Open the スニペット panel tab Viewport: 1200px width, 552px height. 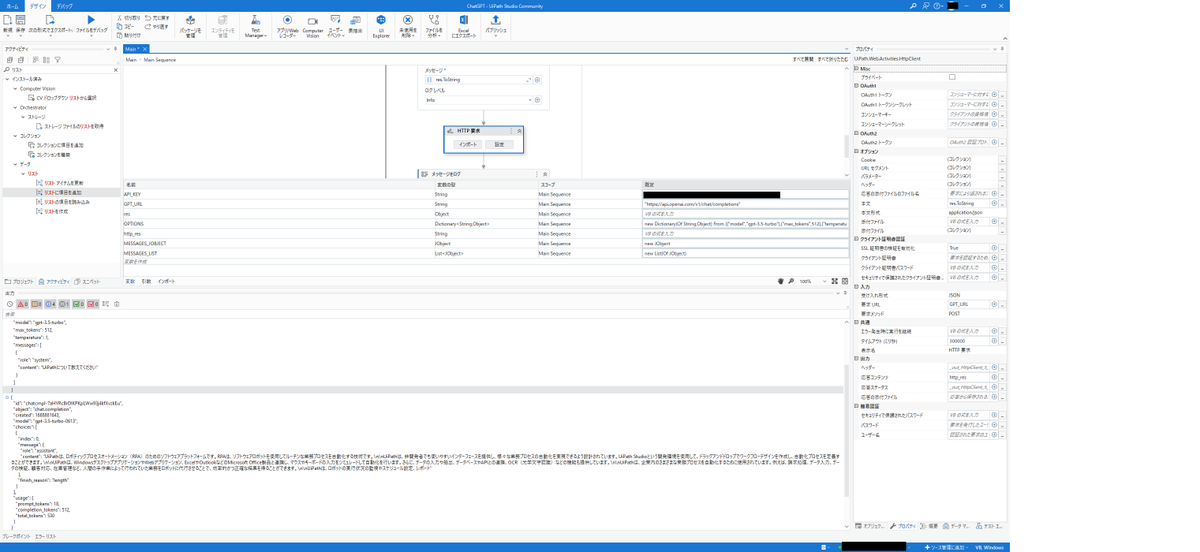(87, 282)
